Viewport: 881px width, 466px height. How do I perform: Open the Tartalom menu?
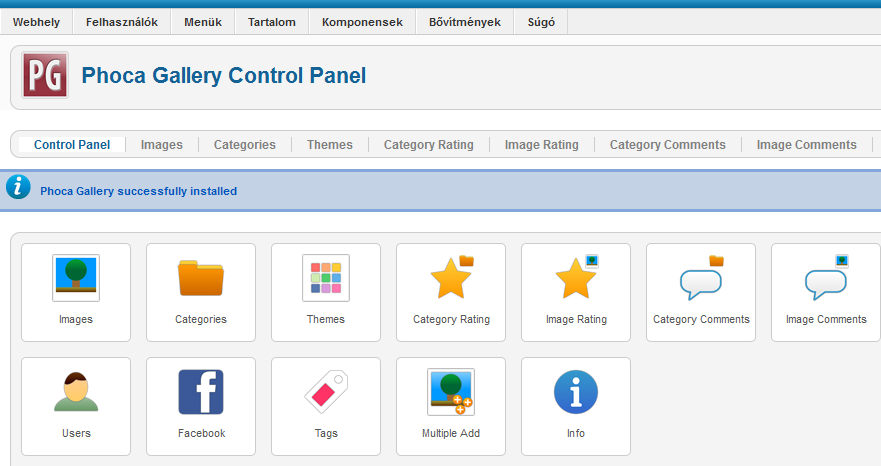(272, 22)
